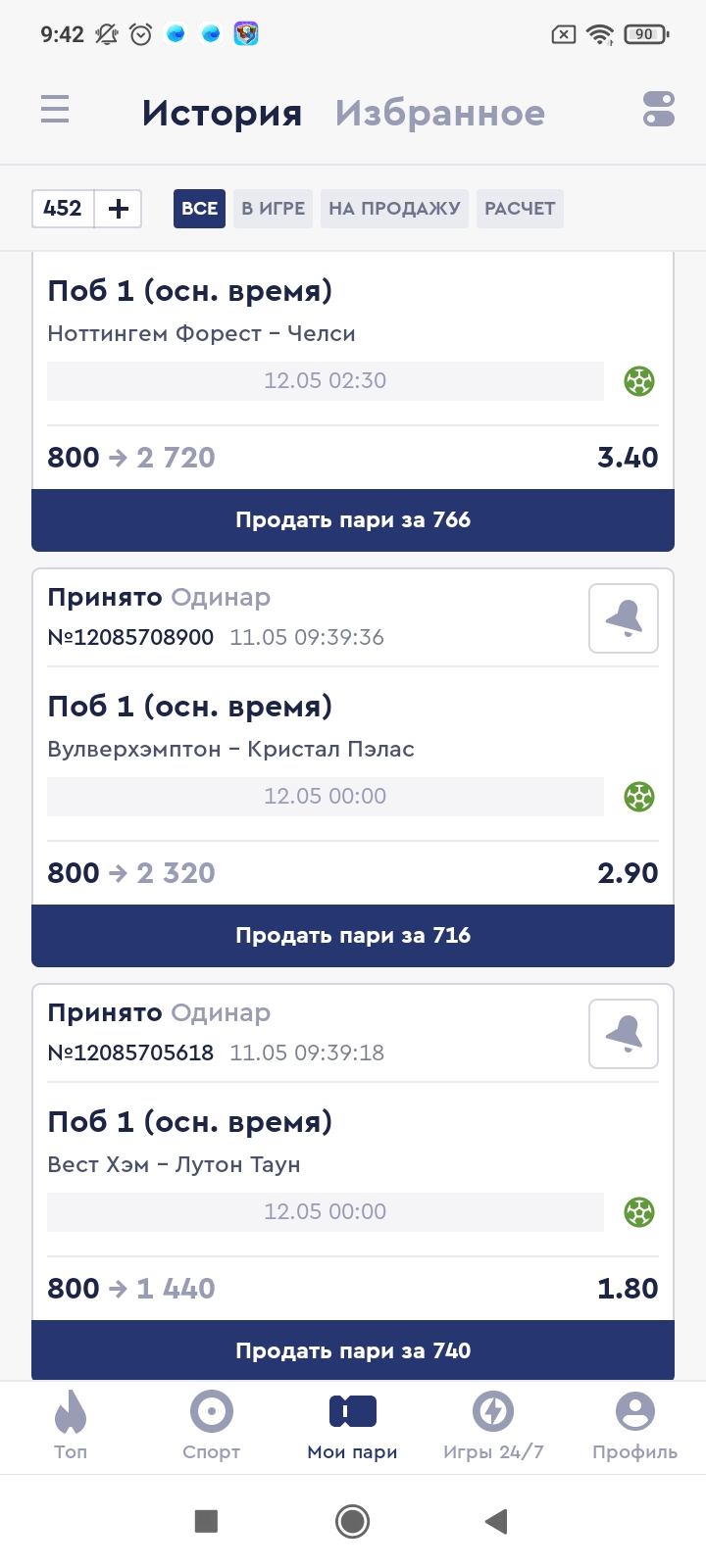
Task: Go to the Спорт section
Action: coord(212,1426)
